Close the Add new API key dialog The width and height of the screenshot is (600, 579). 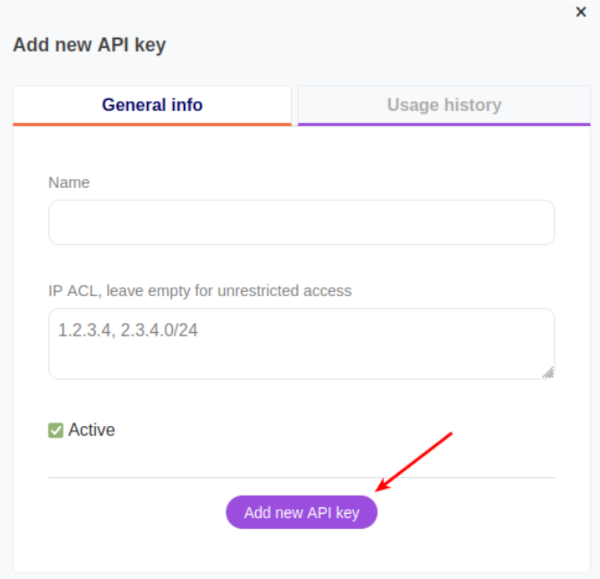click(x=581, y=12)
